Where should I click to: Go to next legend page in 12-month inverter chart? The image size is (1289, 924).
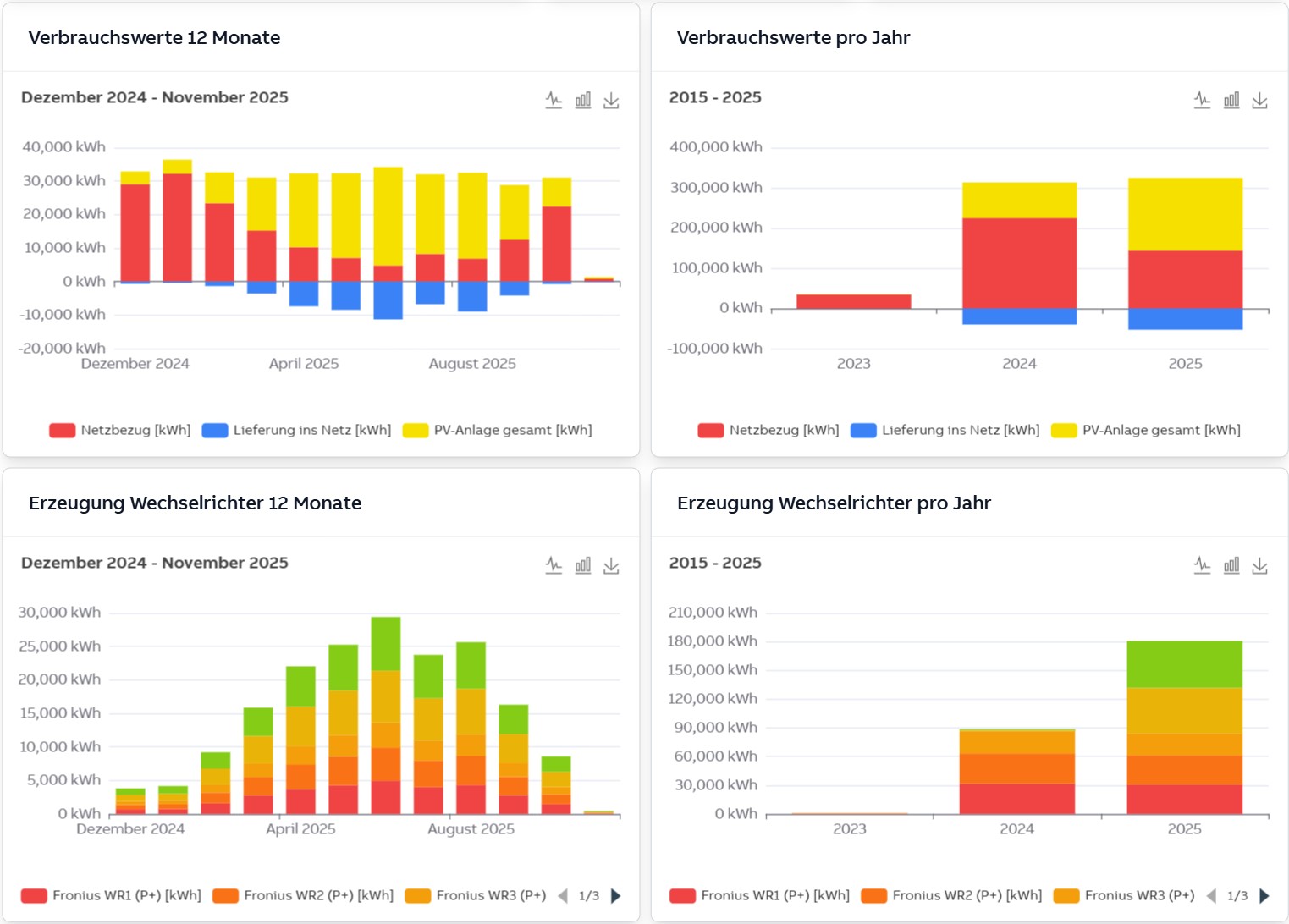click(616, 895)
